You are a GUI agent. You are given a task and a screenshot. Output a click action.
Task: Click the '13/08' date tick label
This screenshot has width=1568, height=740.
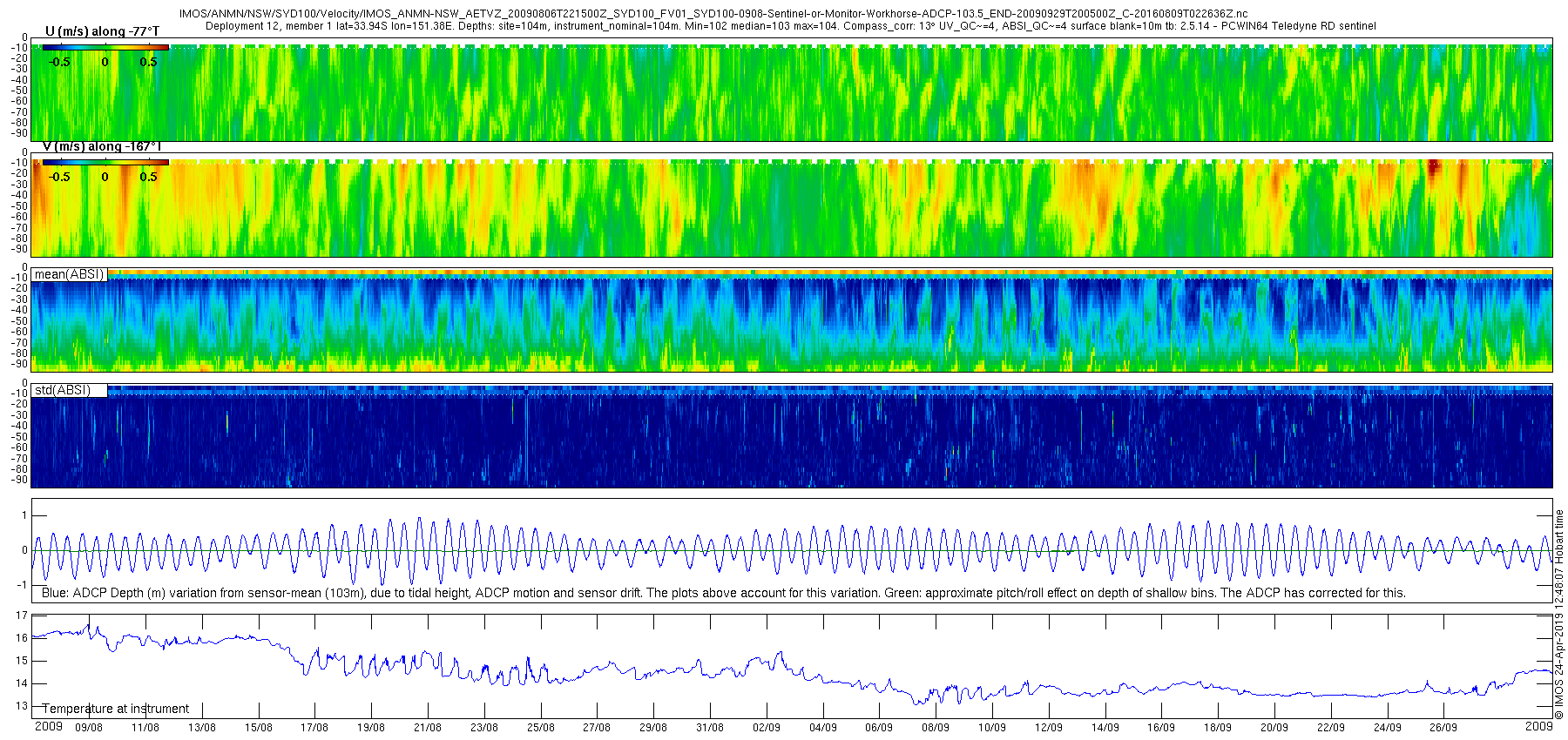[x=202, y=727]
